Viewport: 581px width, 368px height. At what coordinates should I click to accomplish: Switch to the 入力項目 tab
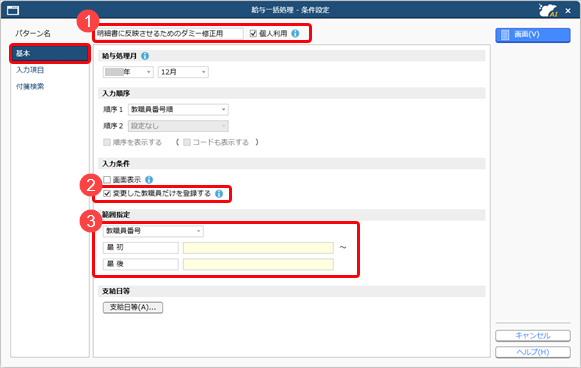tap(30, 70)
